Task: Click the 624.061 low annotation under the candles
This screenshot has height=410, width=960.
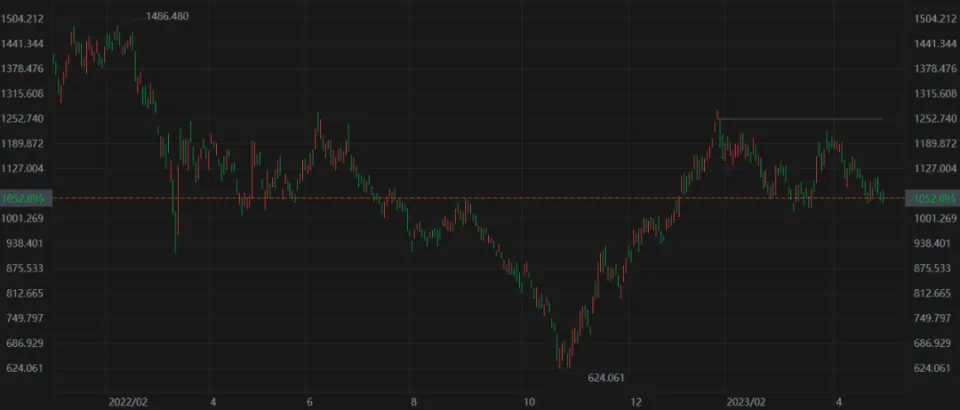Action: pyautogui.click(x=607, y=378)
